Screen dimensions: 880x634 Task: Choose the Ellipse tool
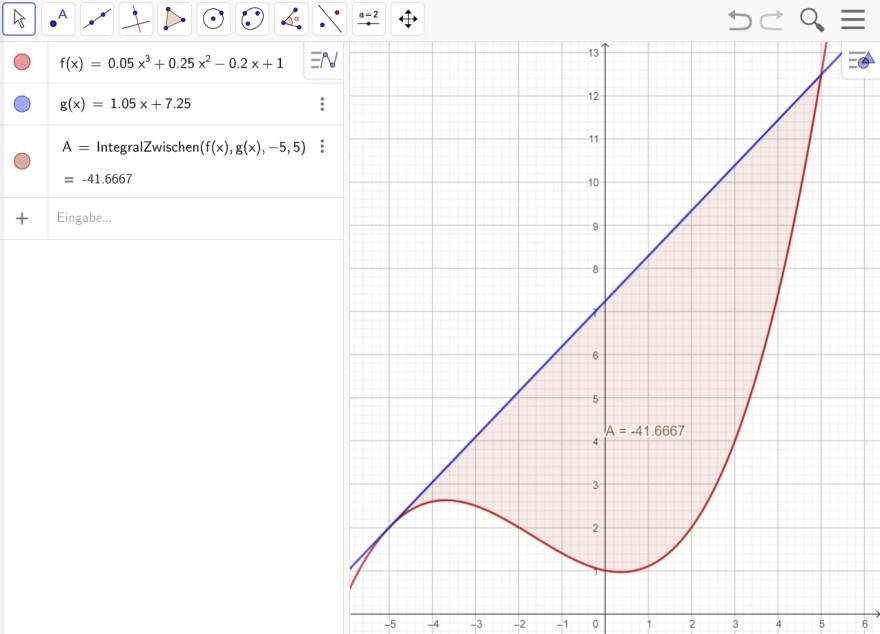click(x=252, y=19)
